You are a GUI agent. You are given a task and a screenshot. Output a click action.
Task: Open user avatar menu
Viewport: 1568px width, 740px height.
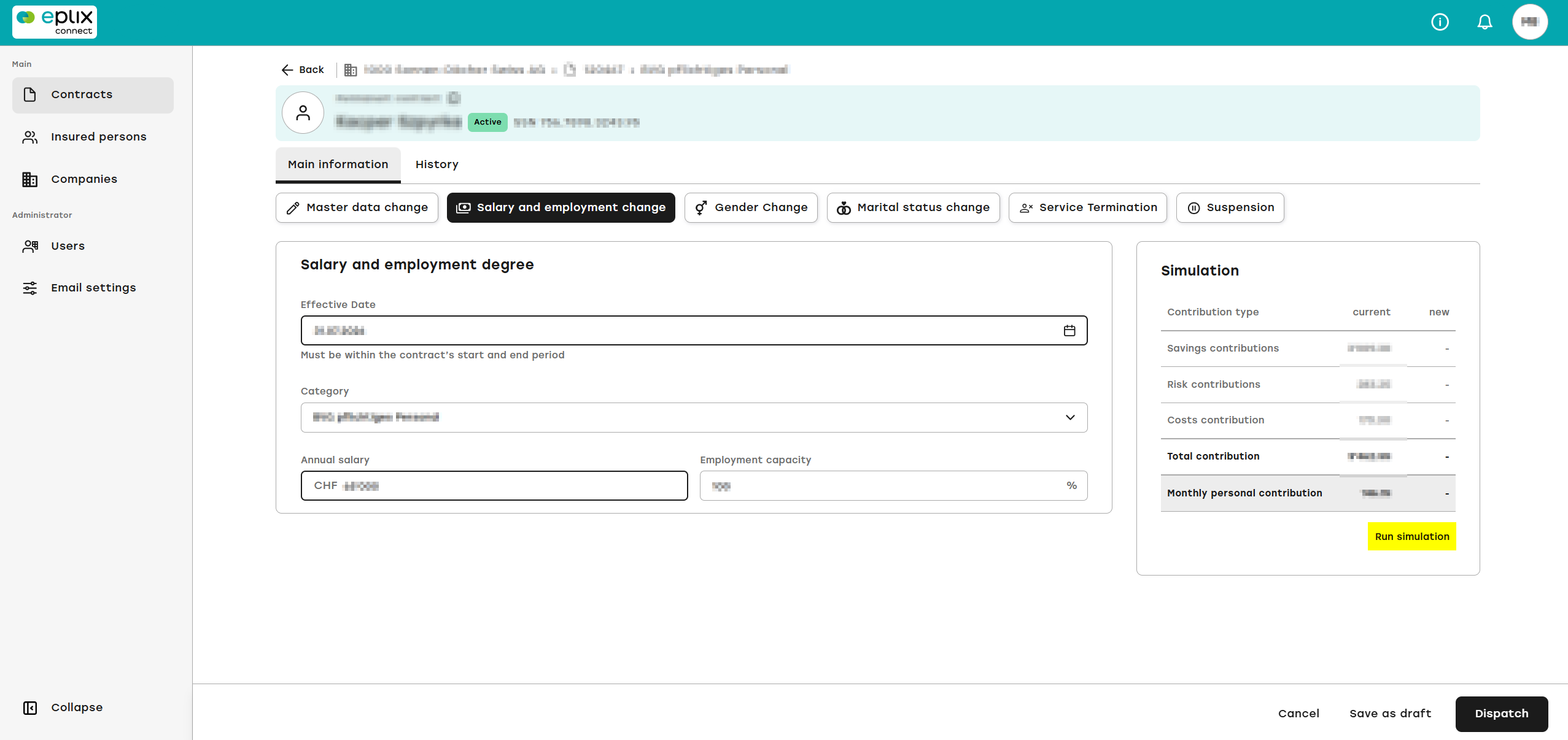(x=1529, y=22)
